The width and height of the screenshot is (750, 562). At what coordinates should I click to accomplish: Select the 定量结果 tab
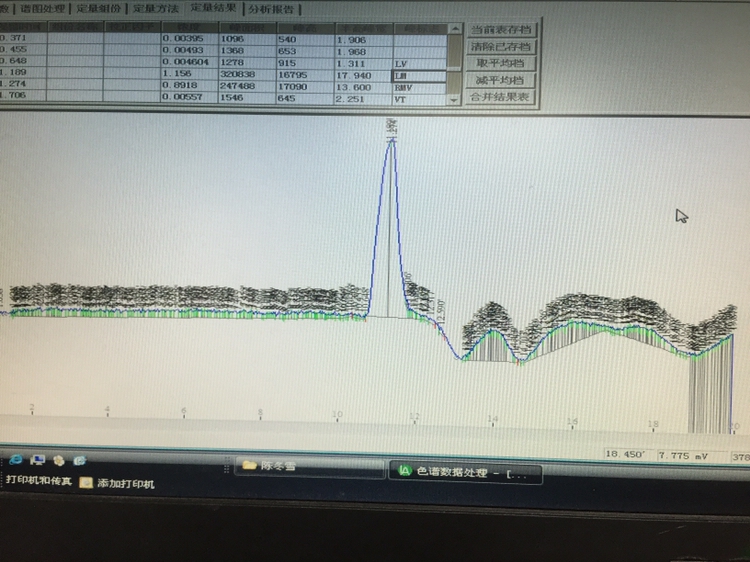pos(213,8)
